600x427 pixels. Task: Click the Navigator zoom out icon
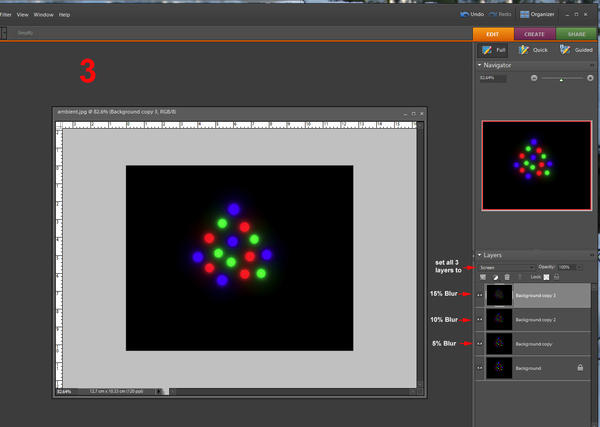(x=534, y=78)
